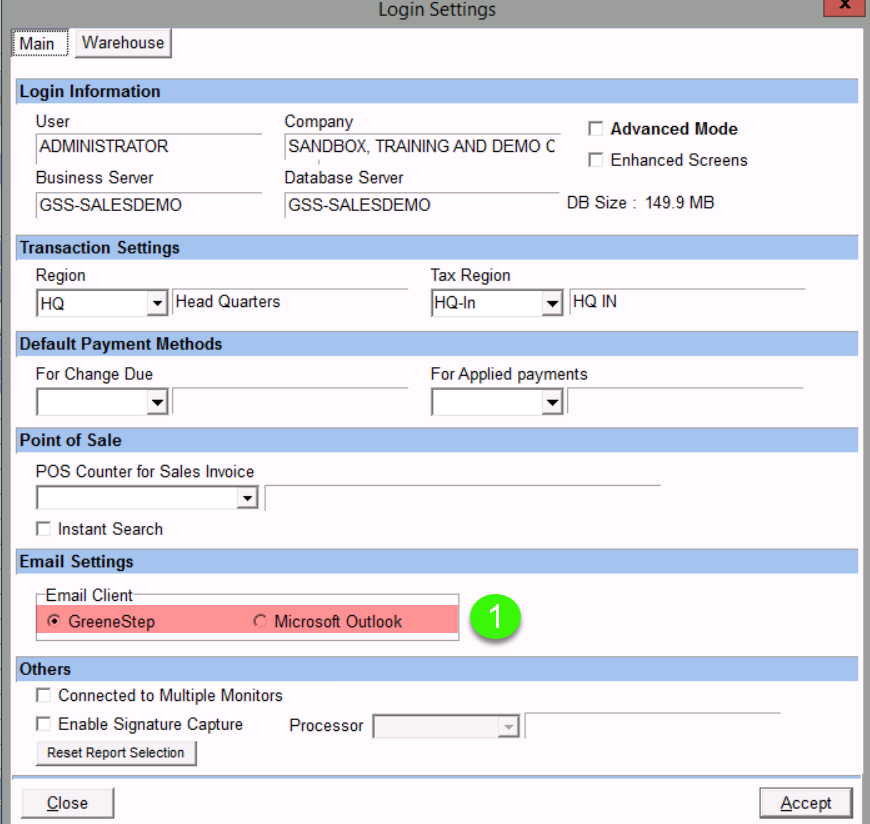Image resolution: width=870 pixels, height=824 pixels.
Task: Open POS Counter for Sales Invoice dropdown
Action: tap(248, 498)
